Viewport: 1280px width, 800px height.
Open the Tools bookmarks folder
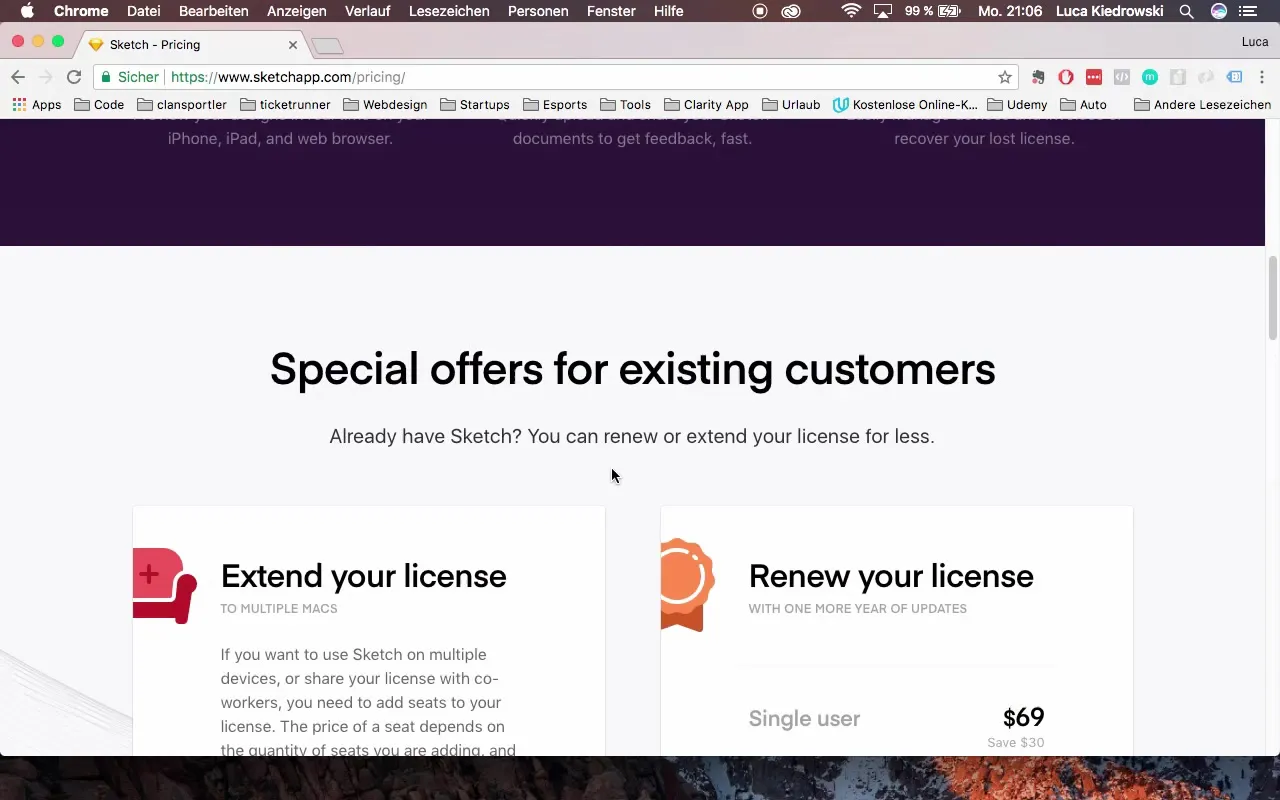(x=625, y=104)
